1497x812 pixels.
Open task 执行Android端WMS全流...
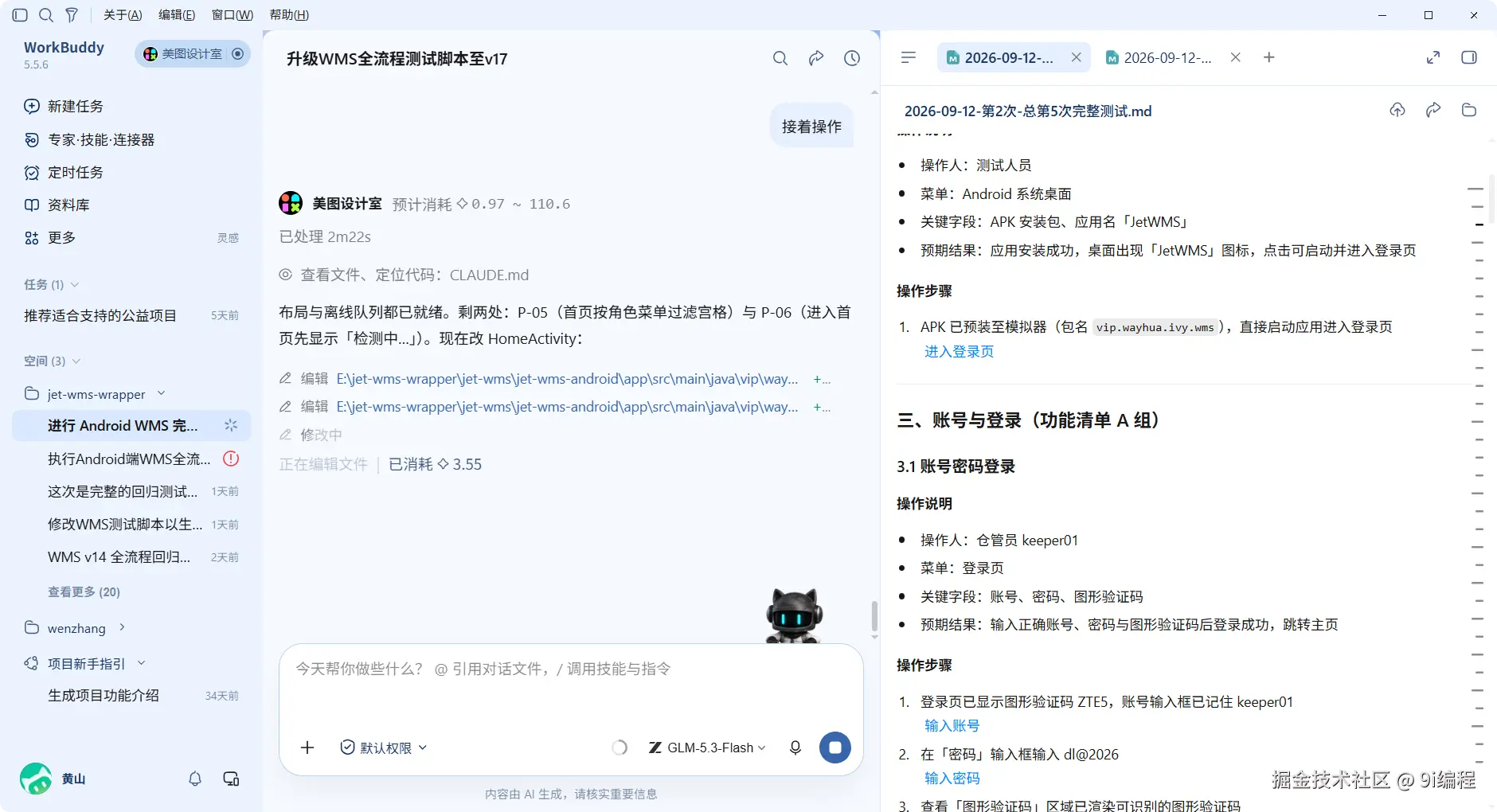131,459
